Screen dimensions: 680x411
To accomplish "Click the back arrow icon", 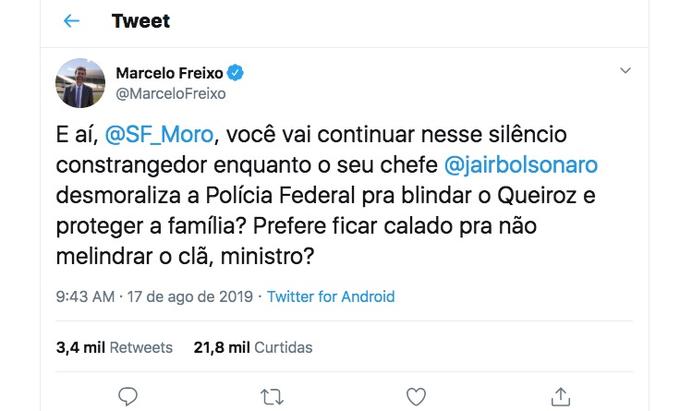I will click(71, 21).
